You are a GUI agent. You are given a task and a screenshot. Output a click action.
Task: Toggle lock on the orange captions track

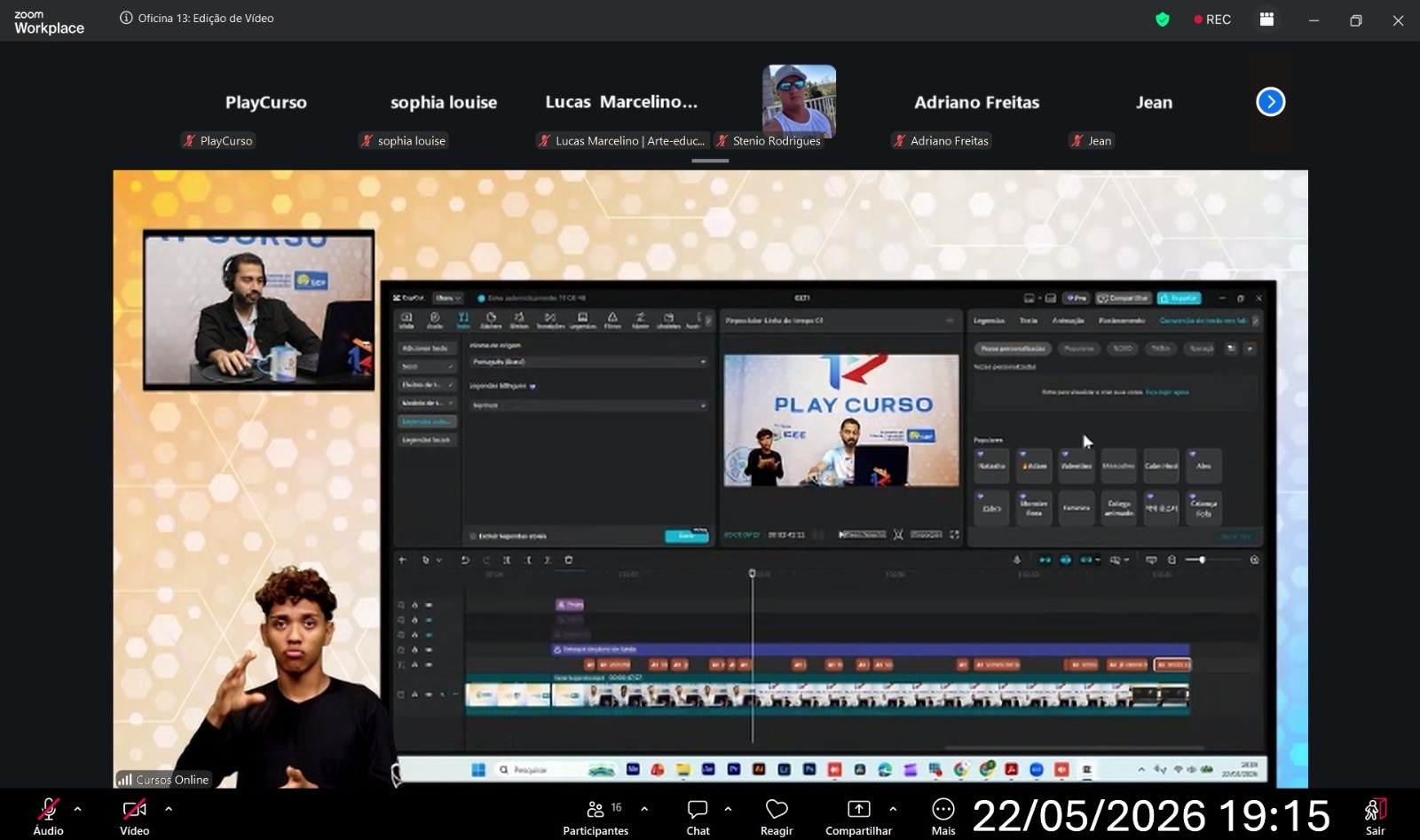414,664
